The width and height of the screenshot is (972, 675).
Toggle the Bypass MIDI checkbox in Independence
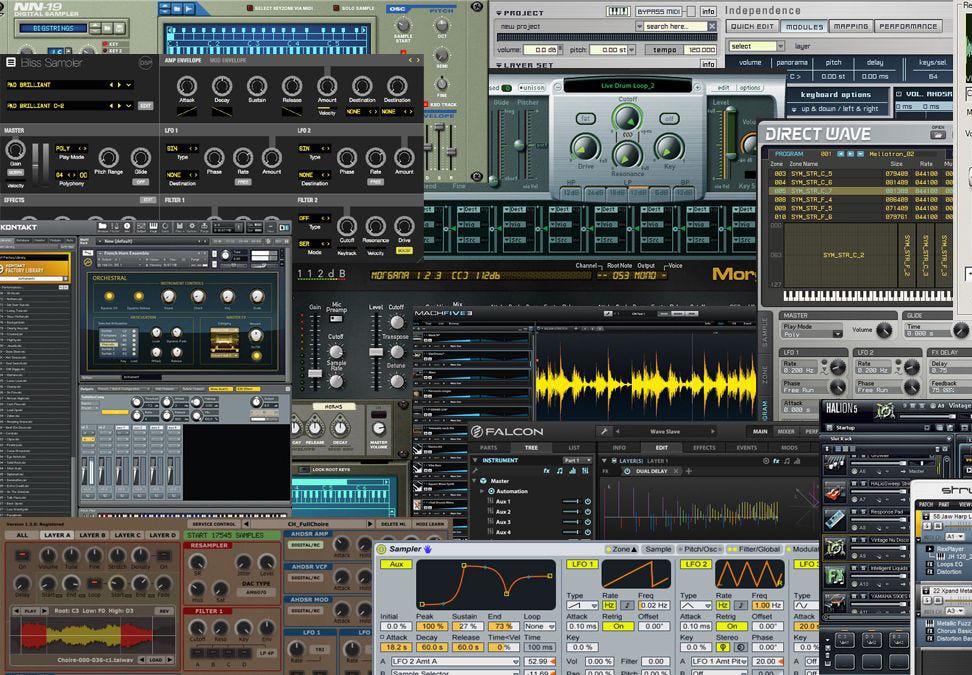[x=690, y=11]
